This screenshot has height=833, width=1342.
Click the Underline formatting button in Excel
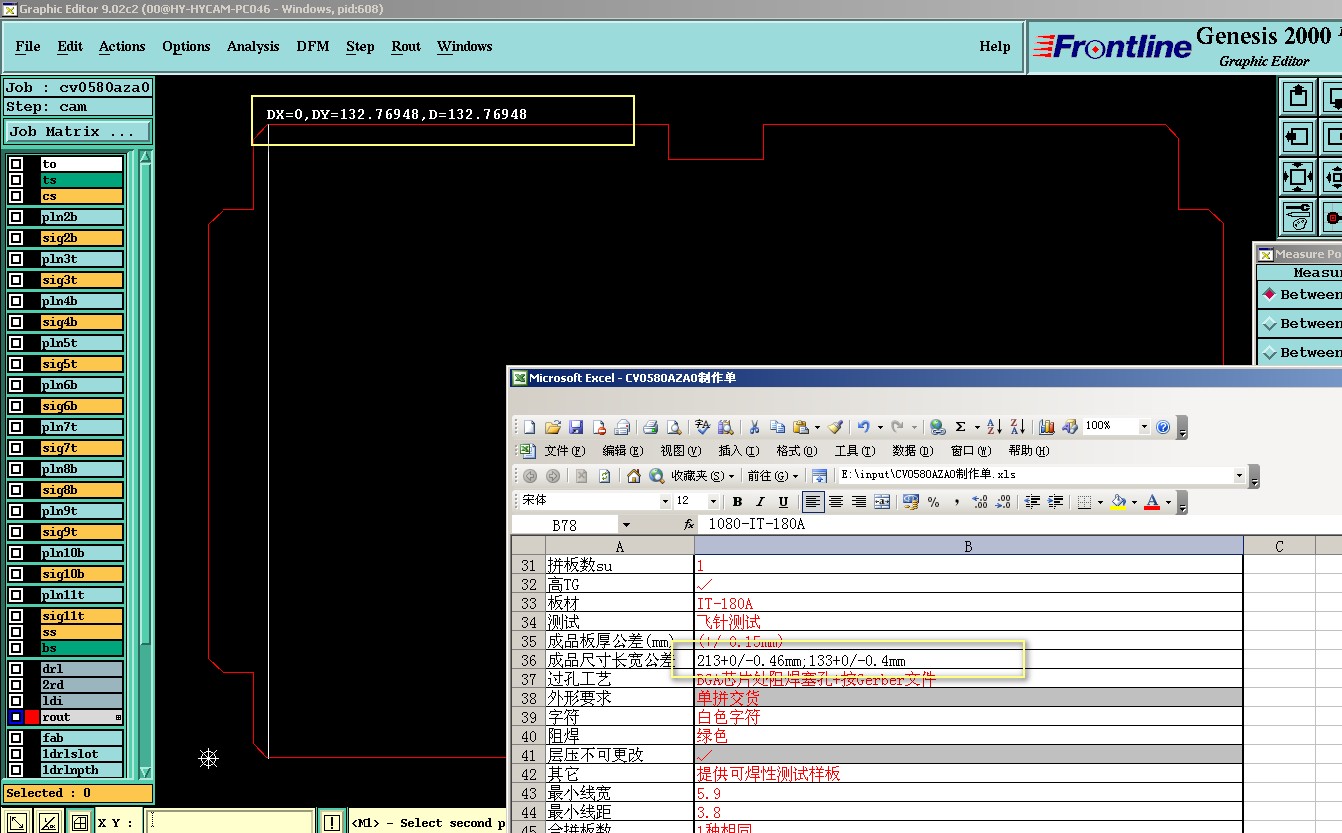click(783, 502)
